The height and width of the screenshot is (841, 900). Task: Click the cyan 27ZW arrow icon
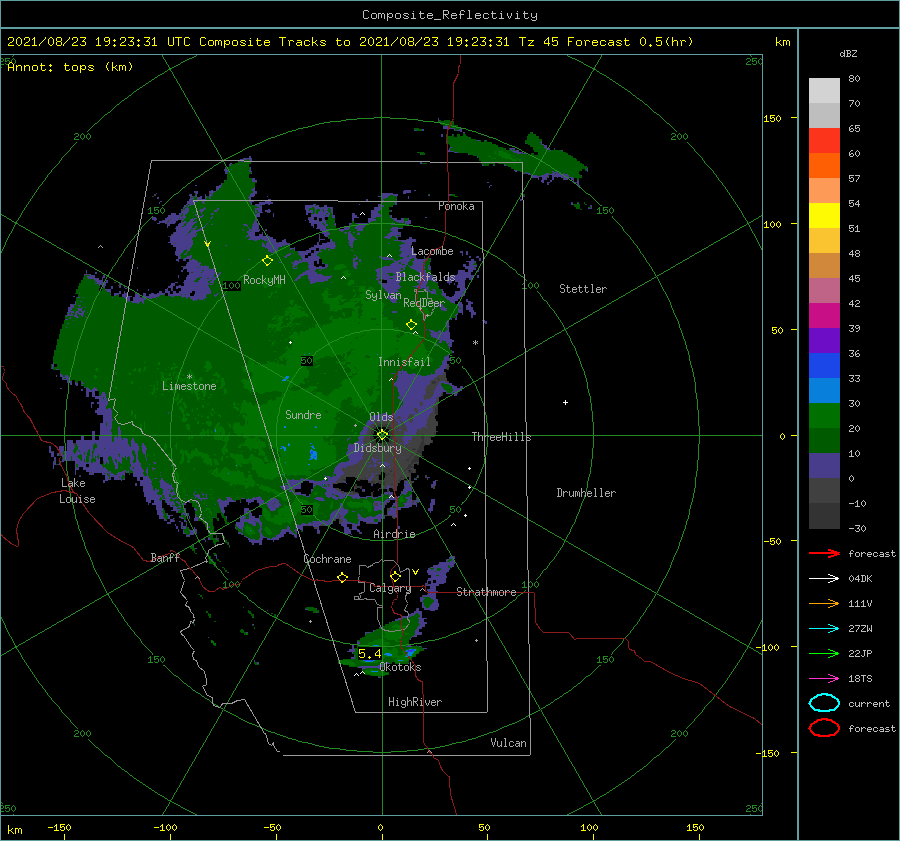[824, 629]
